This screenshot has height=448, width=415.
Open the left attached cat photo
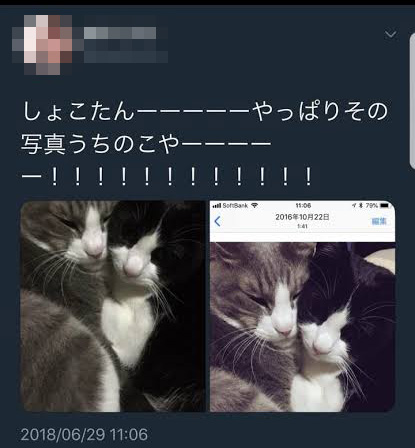coord(113,306)
